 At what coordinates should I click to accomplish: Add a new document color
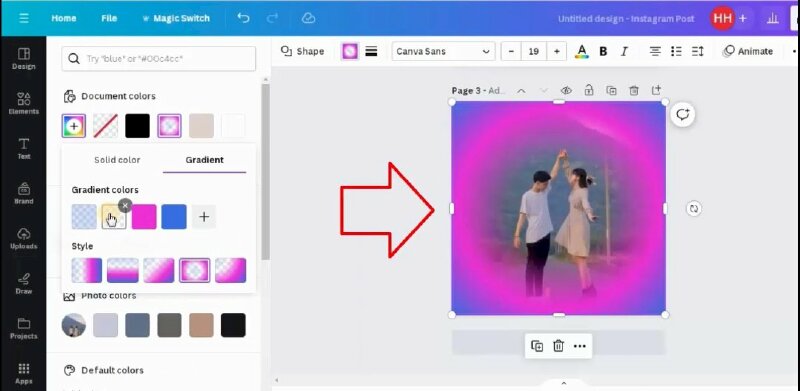tap(74, 126)
